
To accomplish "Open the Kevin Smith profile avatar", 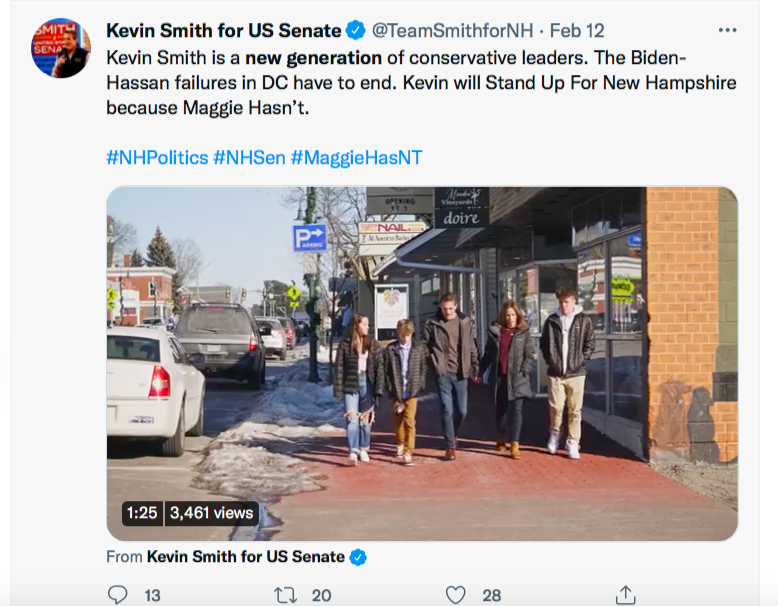I will click(61, 48).
